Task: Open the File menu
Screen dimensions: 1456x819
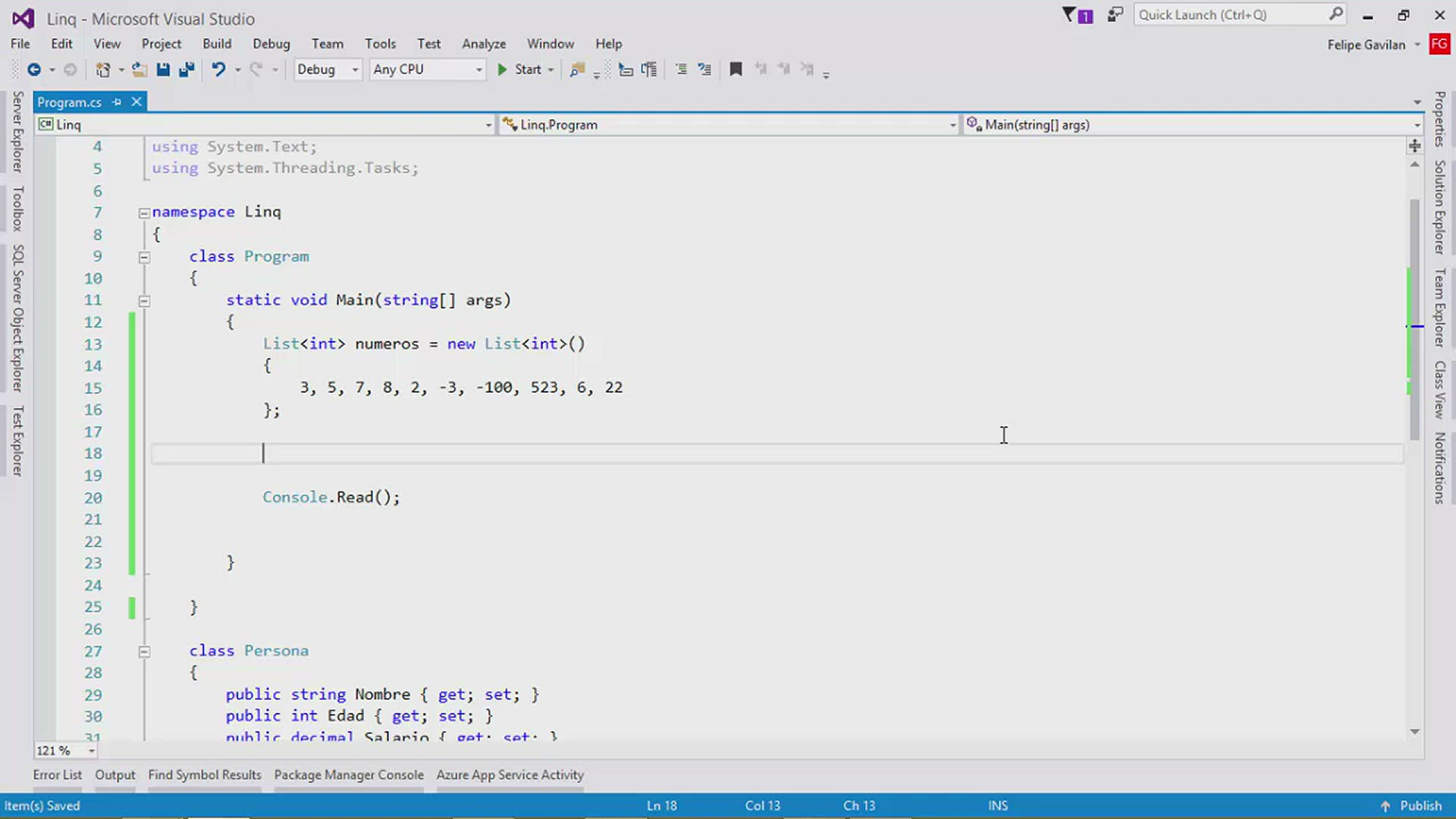Action: click(x=20, y=44)
